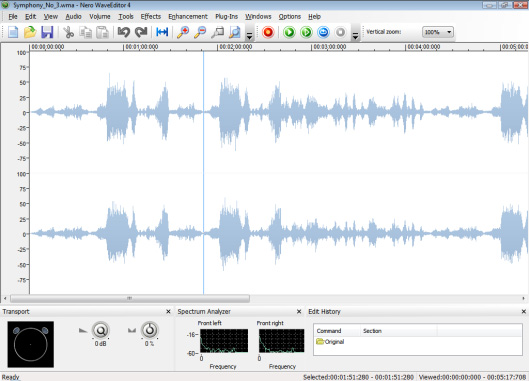The width and height of the screenshot is (529, 381).
Task: Click the Command column header
Action: (x=337, y=331)
